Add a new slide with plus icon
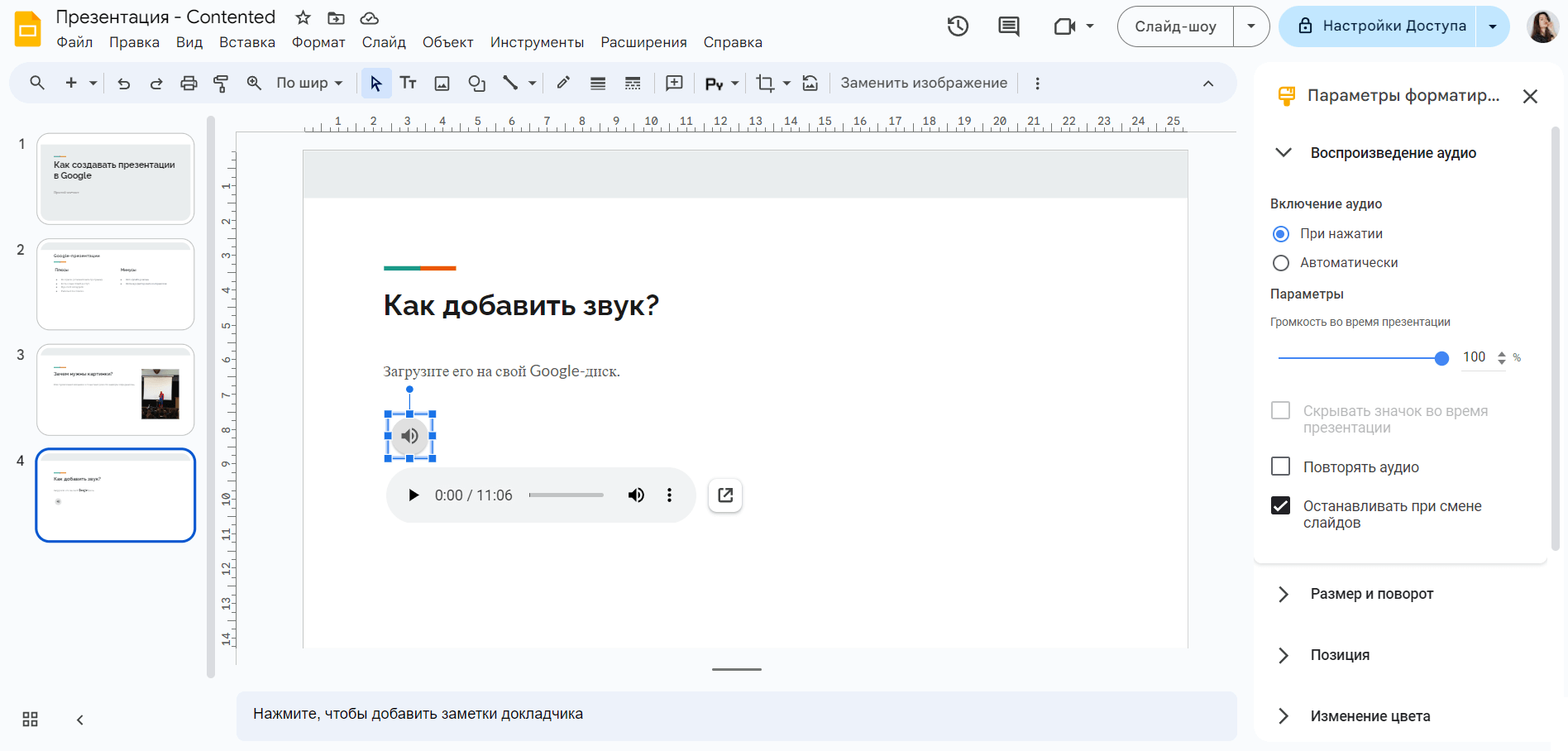 (x=71, y=83)
